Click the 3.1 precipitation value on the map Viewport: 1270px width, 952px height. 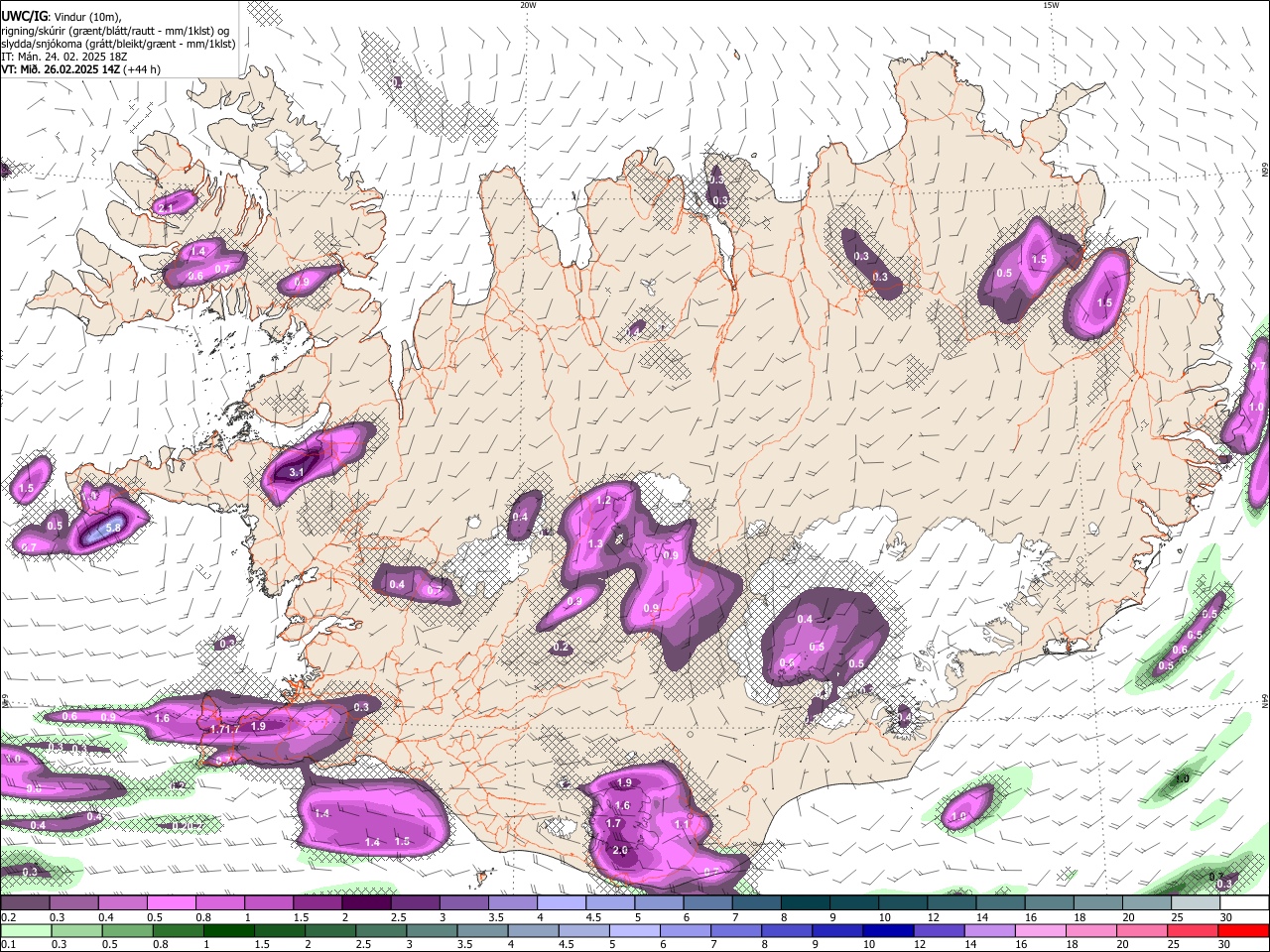click(x=296, y=472)
